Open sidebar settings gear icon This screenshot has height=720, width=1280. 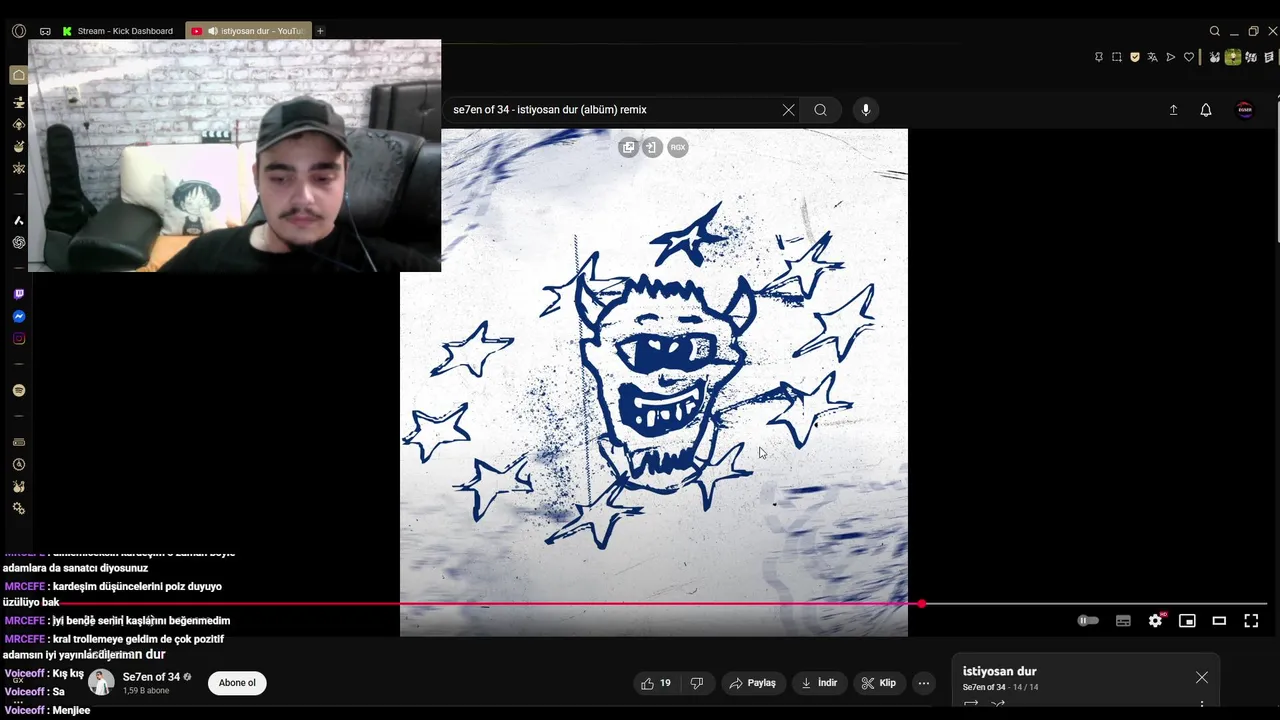click(19, 508)
